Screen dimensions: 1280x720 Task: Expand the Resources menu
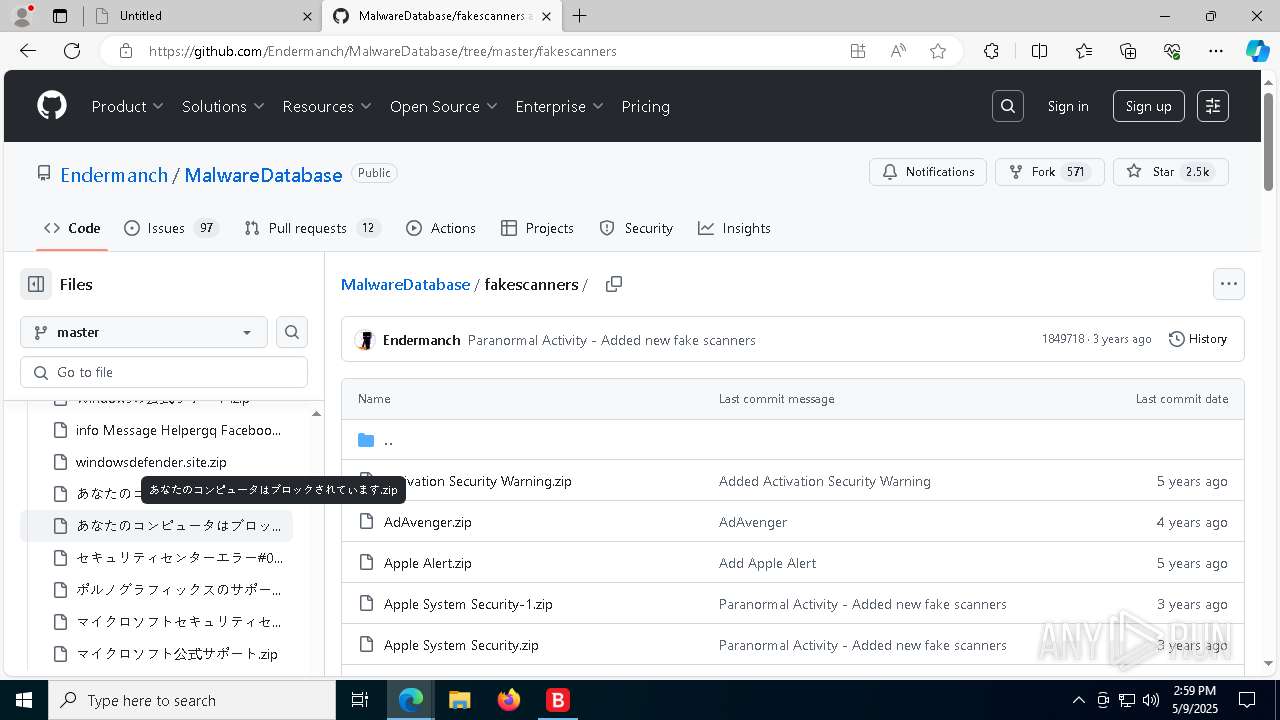(327, 106)
